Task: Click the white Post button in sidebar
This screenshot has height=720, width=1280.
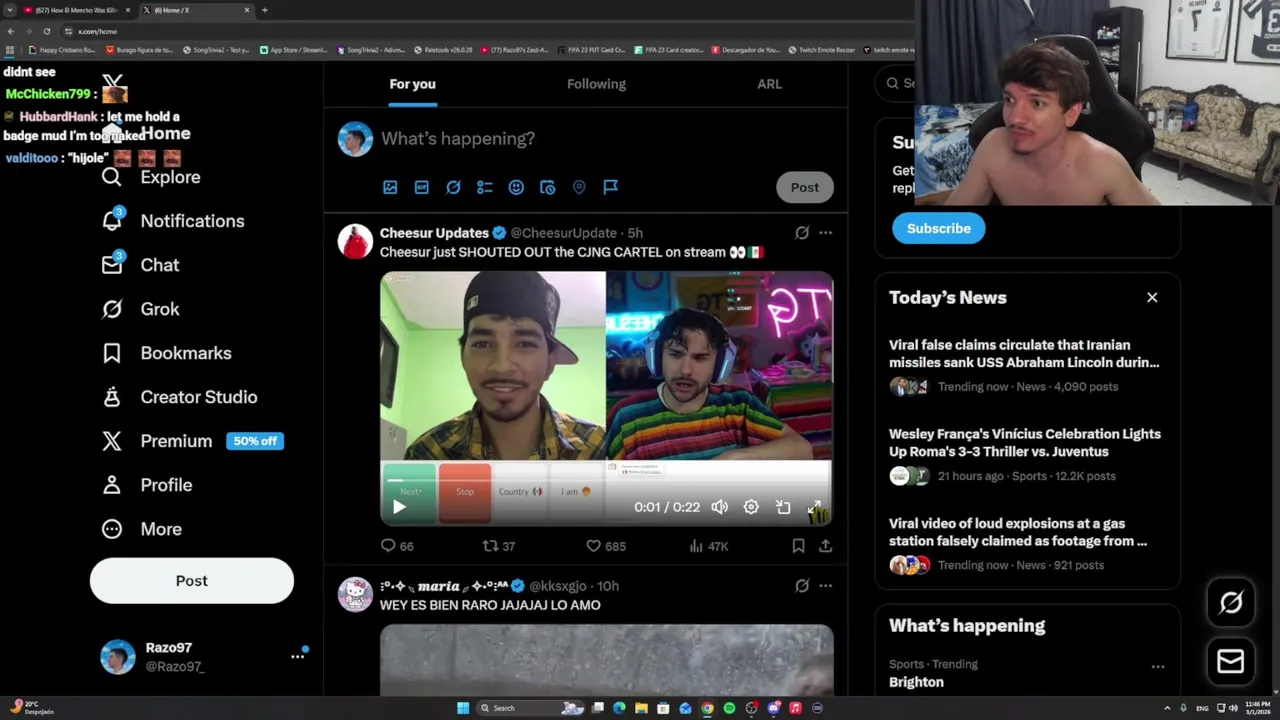Action: [x=192, y=581]
